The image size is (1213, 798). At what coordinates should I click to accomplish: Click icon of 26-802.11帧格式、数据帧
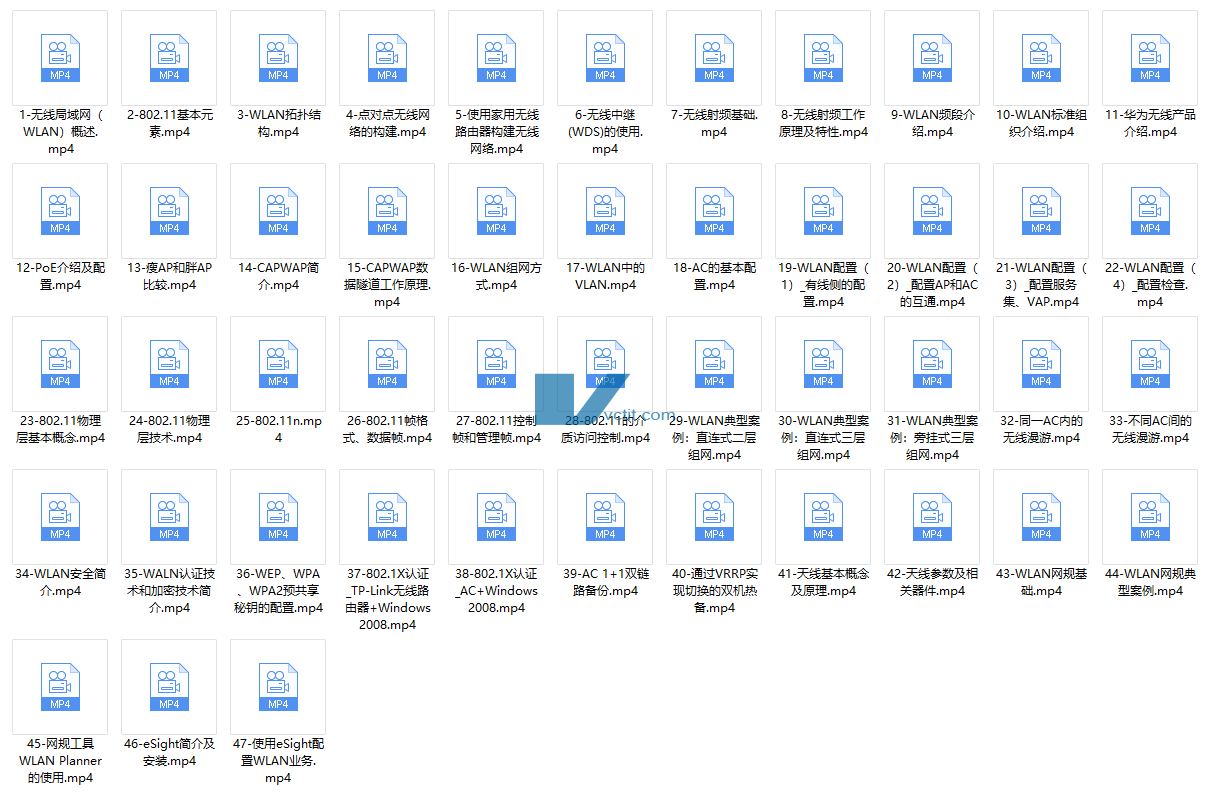click(x=387, y=364)
